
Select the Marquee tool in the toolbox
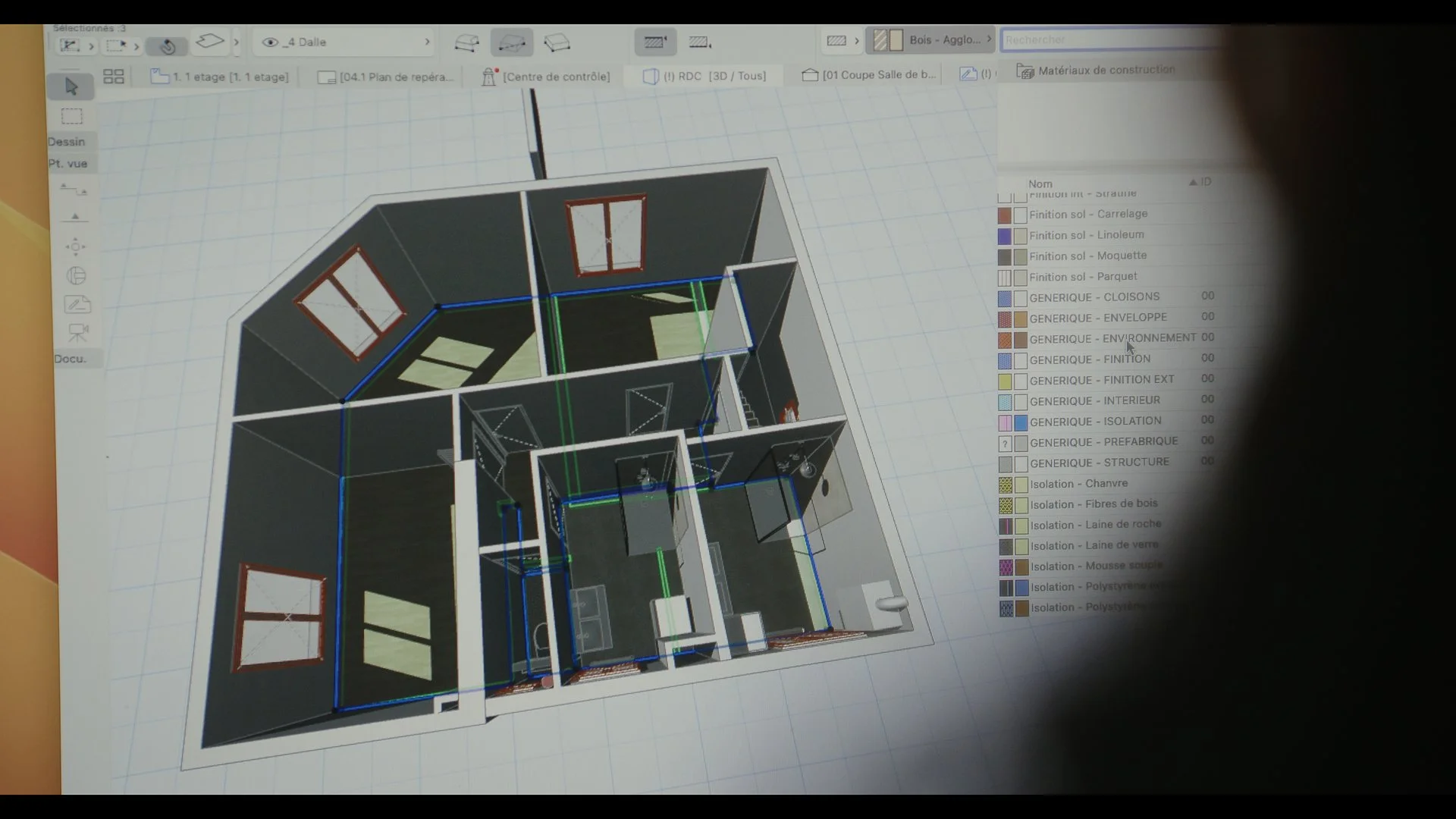72,117
